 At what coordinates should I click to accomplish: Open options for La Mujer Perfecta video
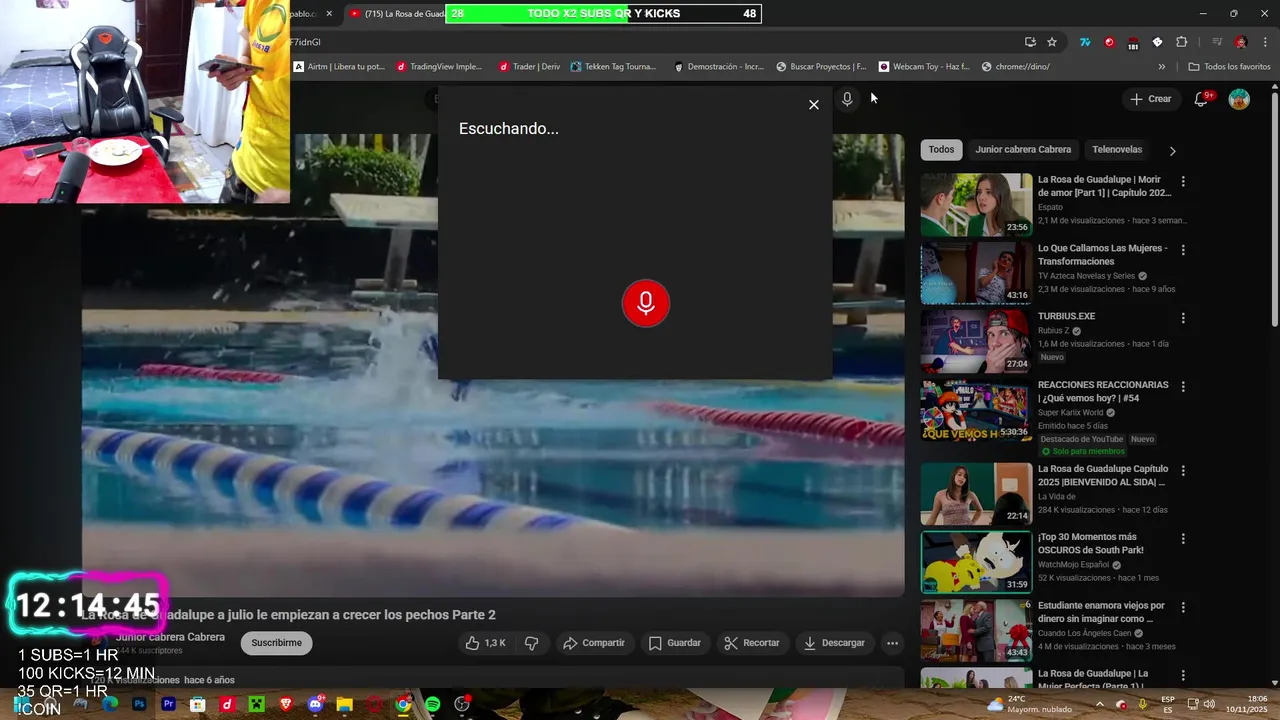(1183, 675)
